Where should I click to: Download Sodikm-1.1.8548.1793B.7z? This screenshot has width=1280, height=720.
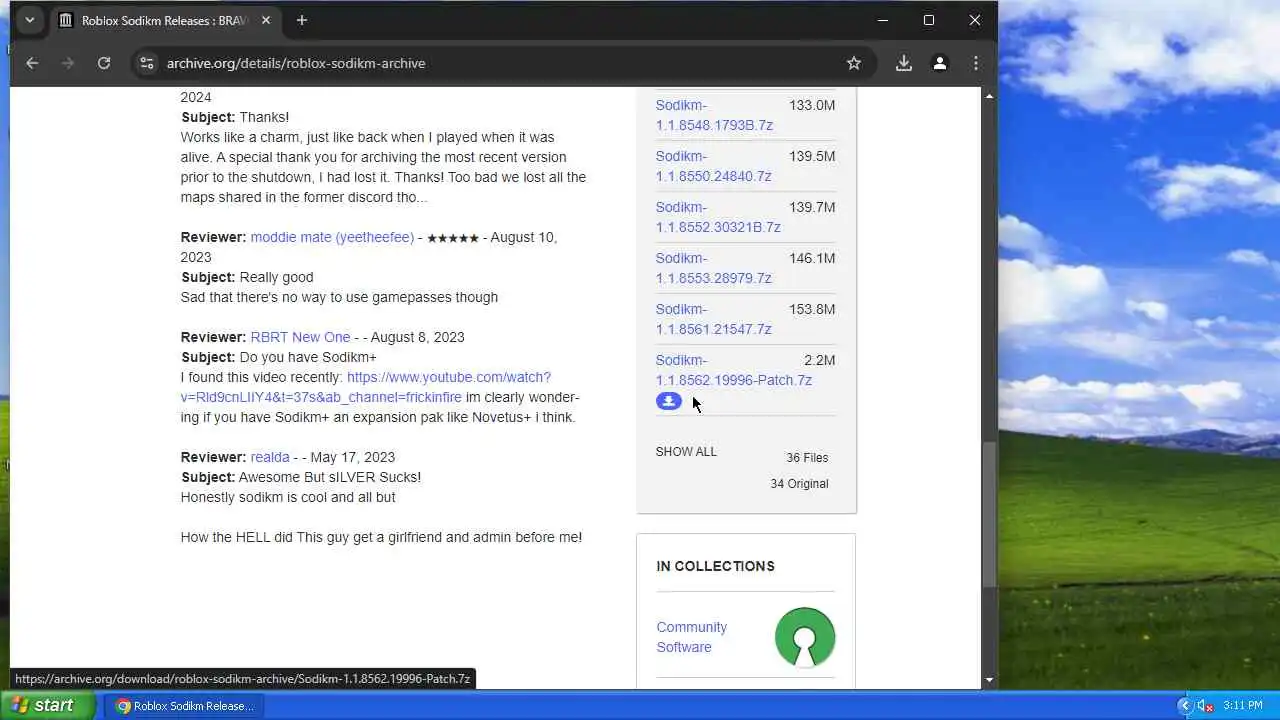tap(714, 115)
